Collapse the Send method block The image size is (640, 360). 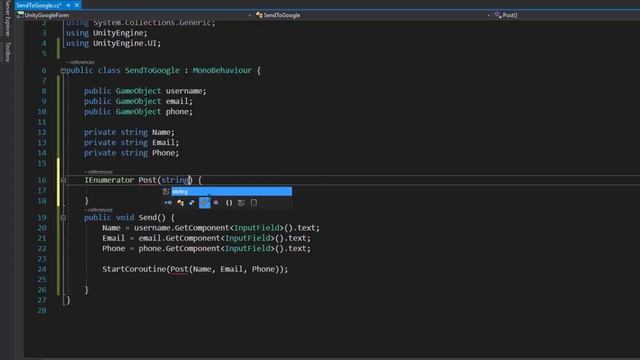click(x=63, y=218)
